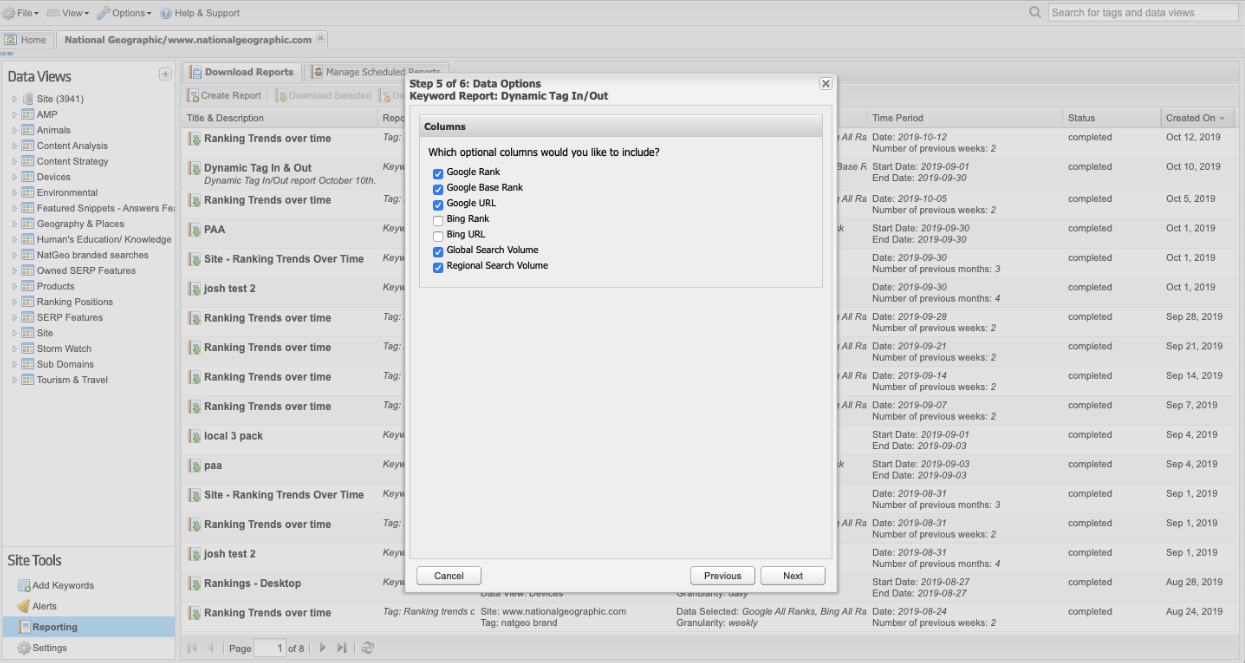
Task: Click the refresh icon in pagination bar
Action: [368, 648]
